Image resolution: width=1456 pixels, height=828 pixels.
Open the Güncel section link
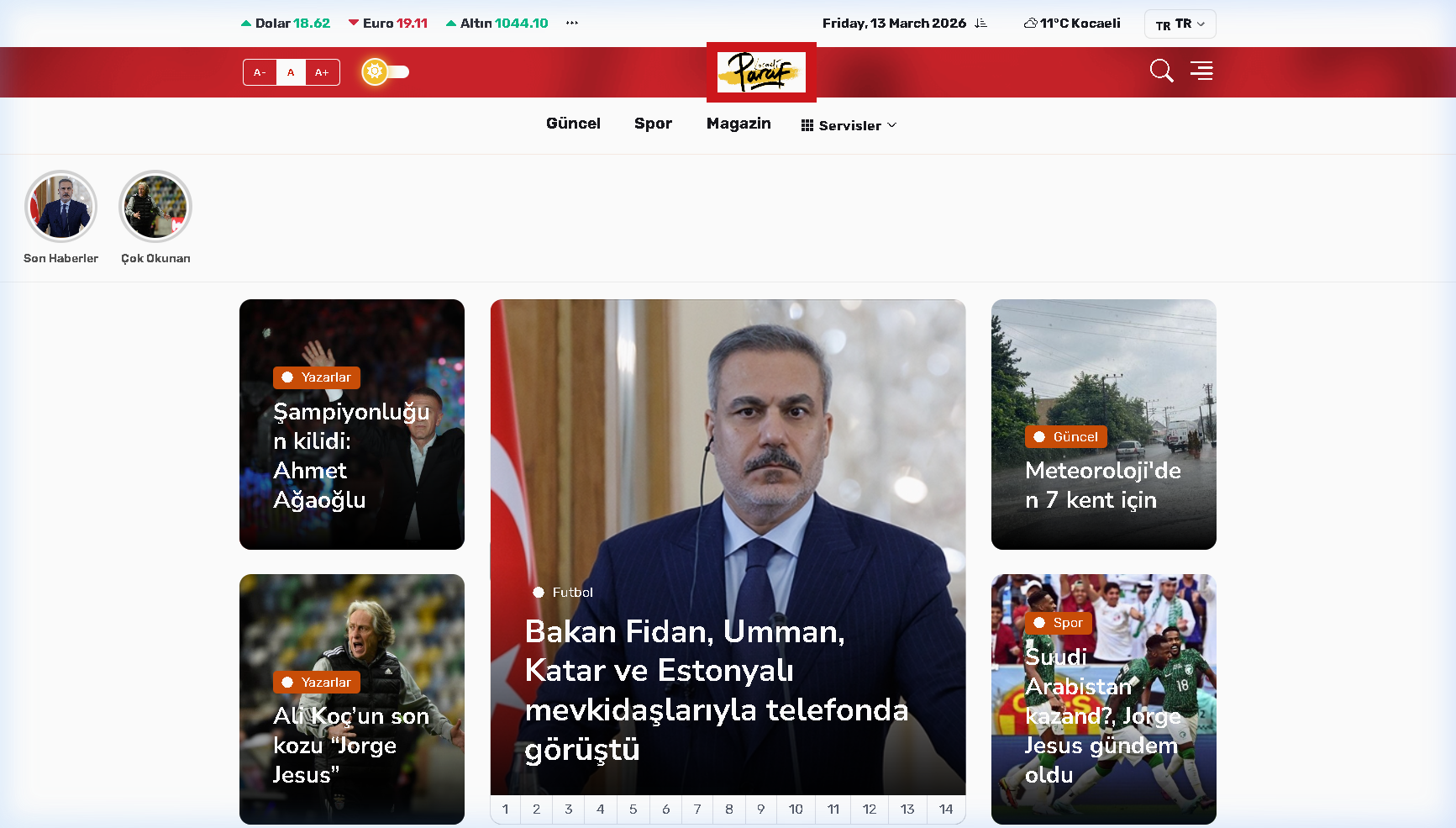tap(573, 123)
